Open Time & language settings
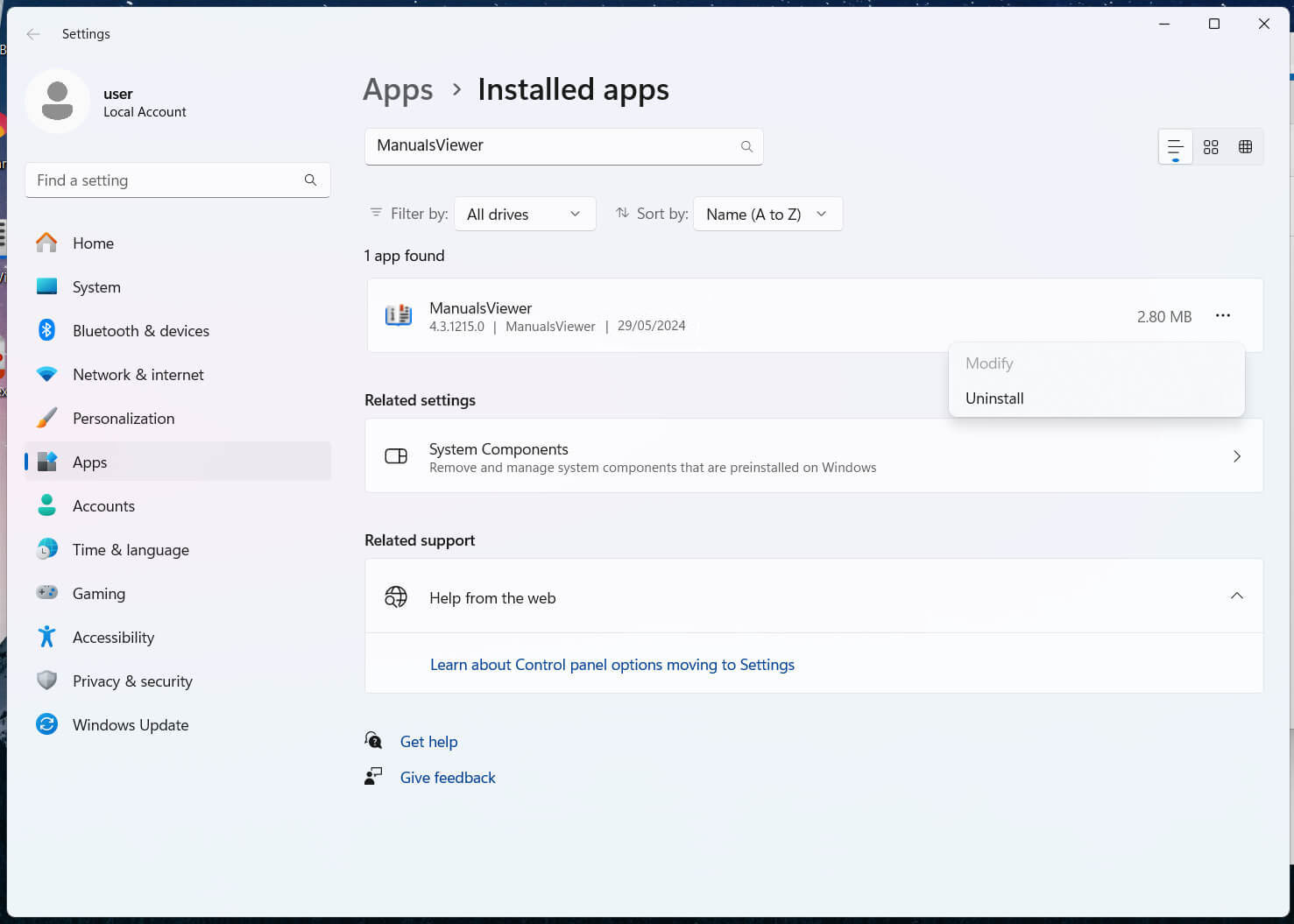1294x924 pixels. point(178,550)
